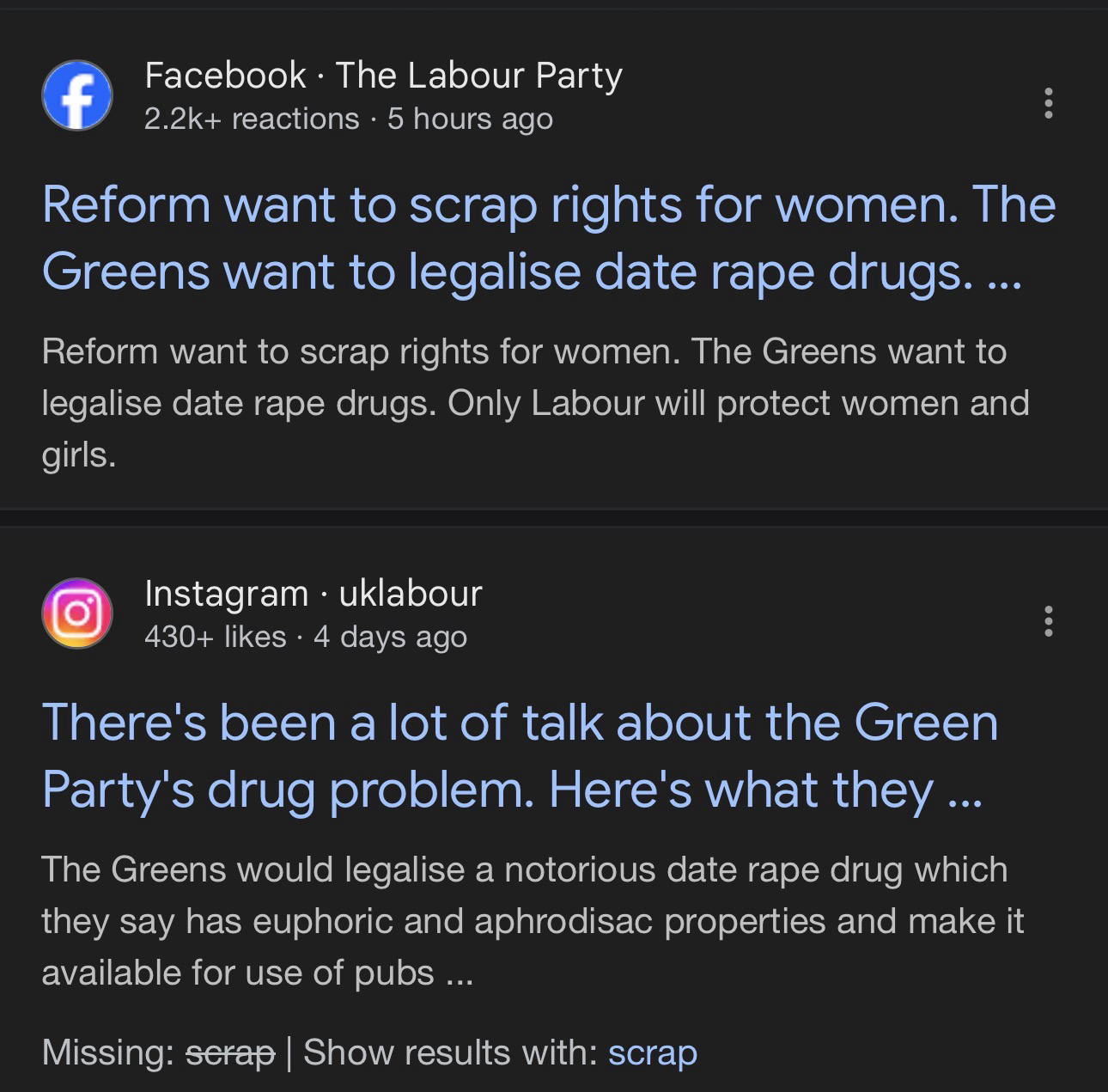The height and width of the screenshot is (1092, 1108).
Task: Click the '4 days ago' timestamp
Action: click(390, 637)
